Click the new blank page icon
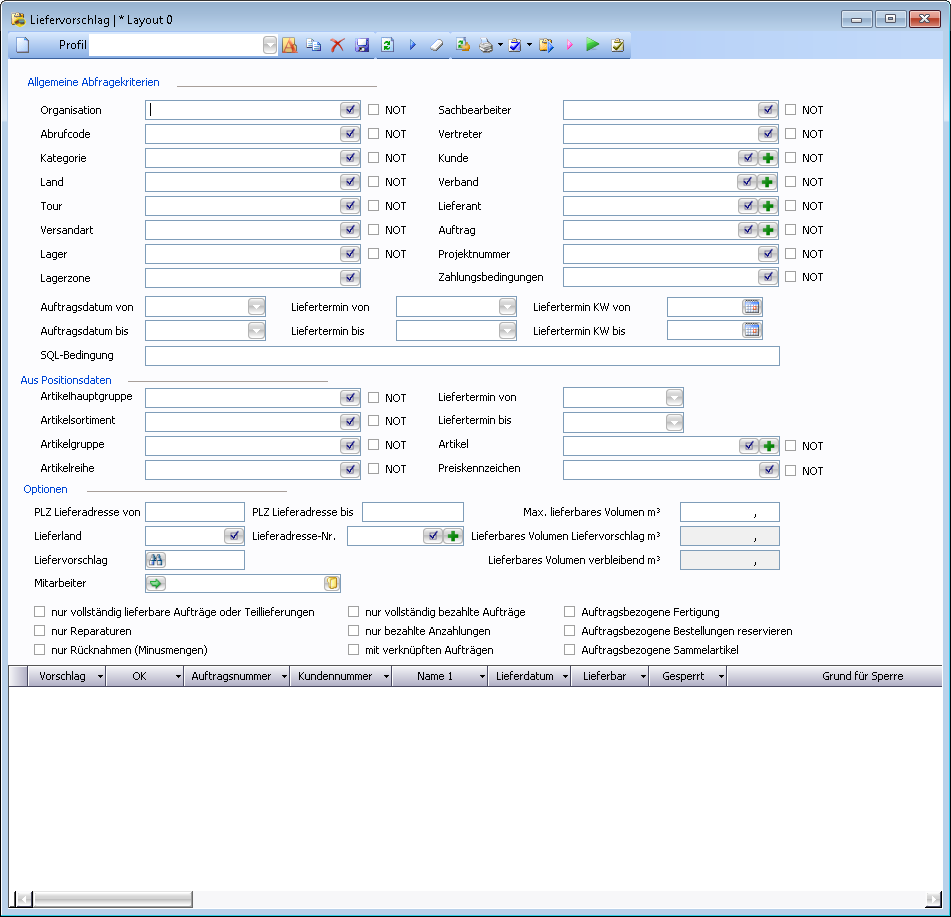951x917 pixels. pos(23,45)
